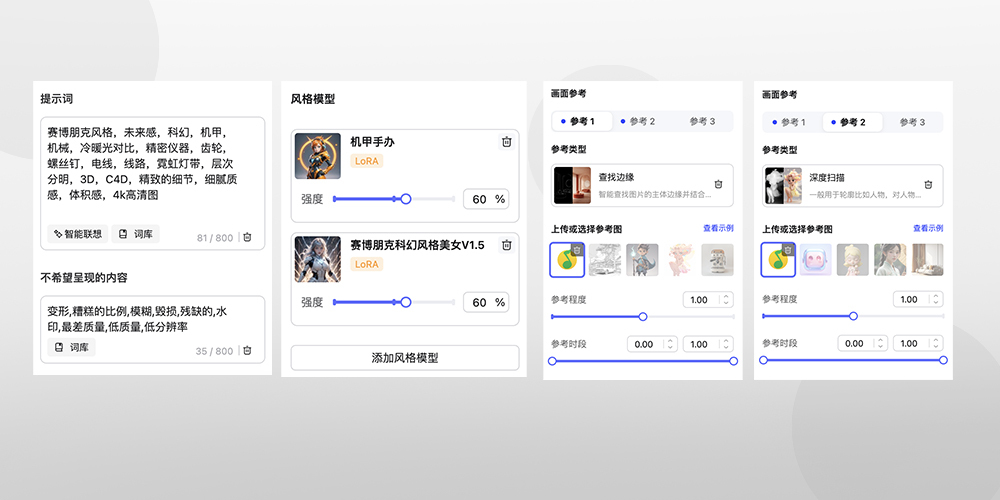This screenshot has height=500, width=1000.
Task: Choose the pink robot reference image in the 深度扫描 panel
Action: (x=816, y=260)
